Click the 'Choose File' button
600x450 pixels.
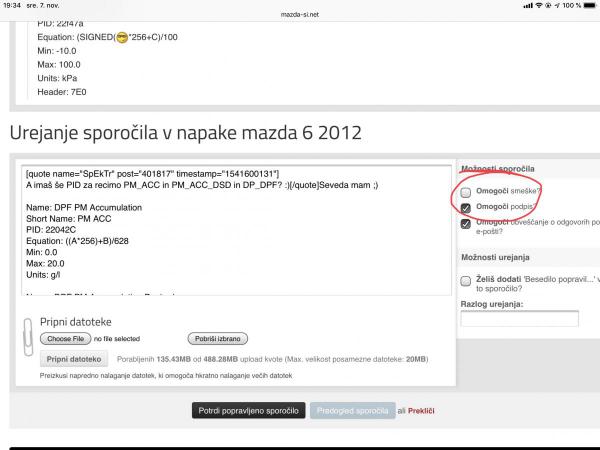pos(65,339)
